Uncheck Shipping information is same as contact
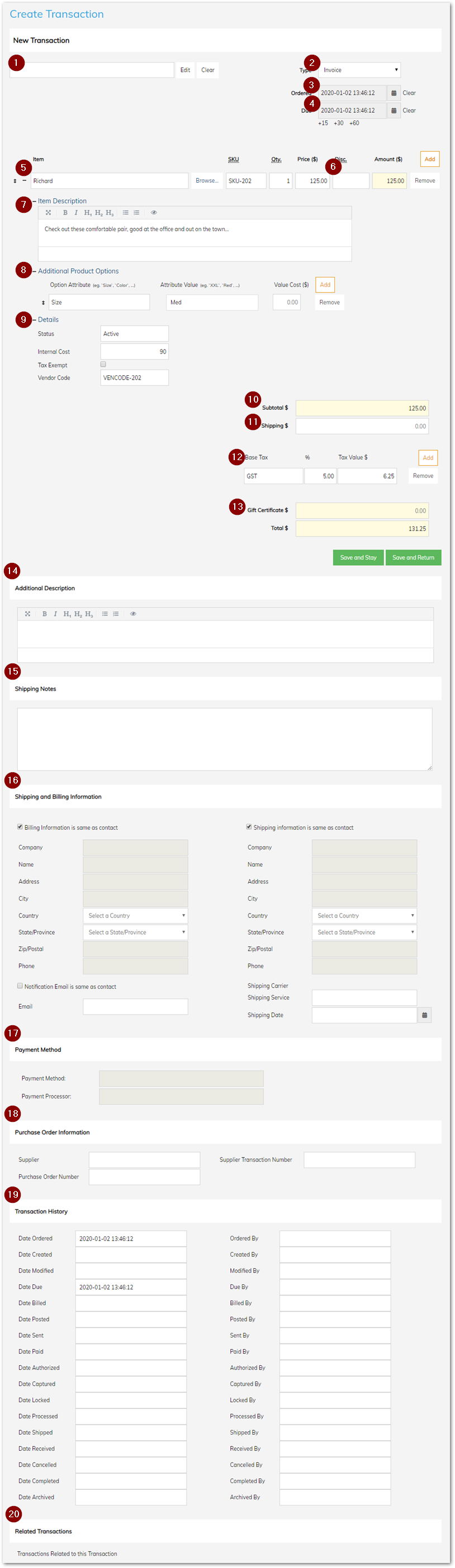The height and width of the screenshot is (1568, 455). pyautogui.click(x=249, y=826)
